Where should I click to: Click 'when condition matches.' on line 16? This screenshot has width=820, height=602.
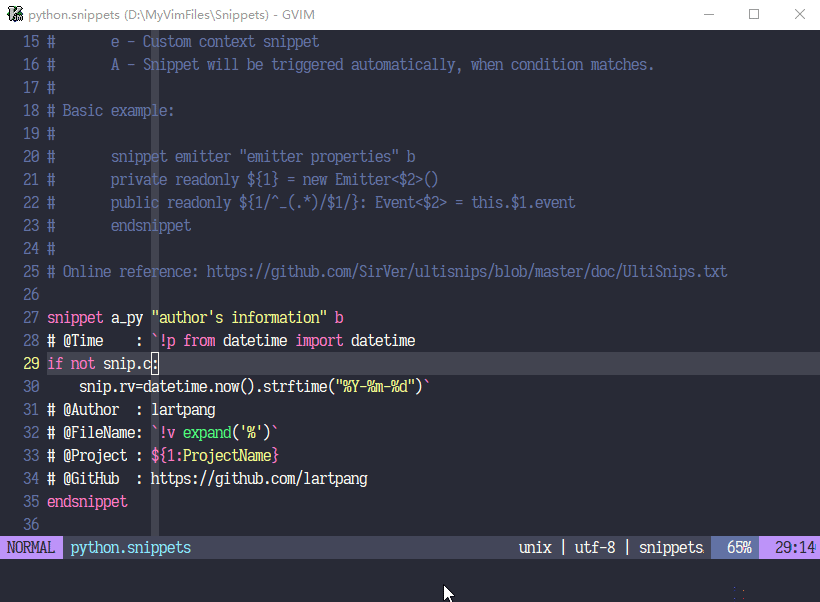pyautogui.click(x=563, y=64)
